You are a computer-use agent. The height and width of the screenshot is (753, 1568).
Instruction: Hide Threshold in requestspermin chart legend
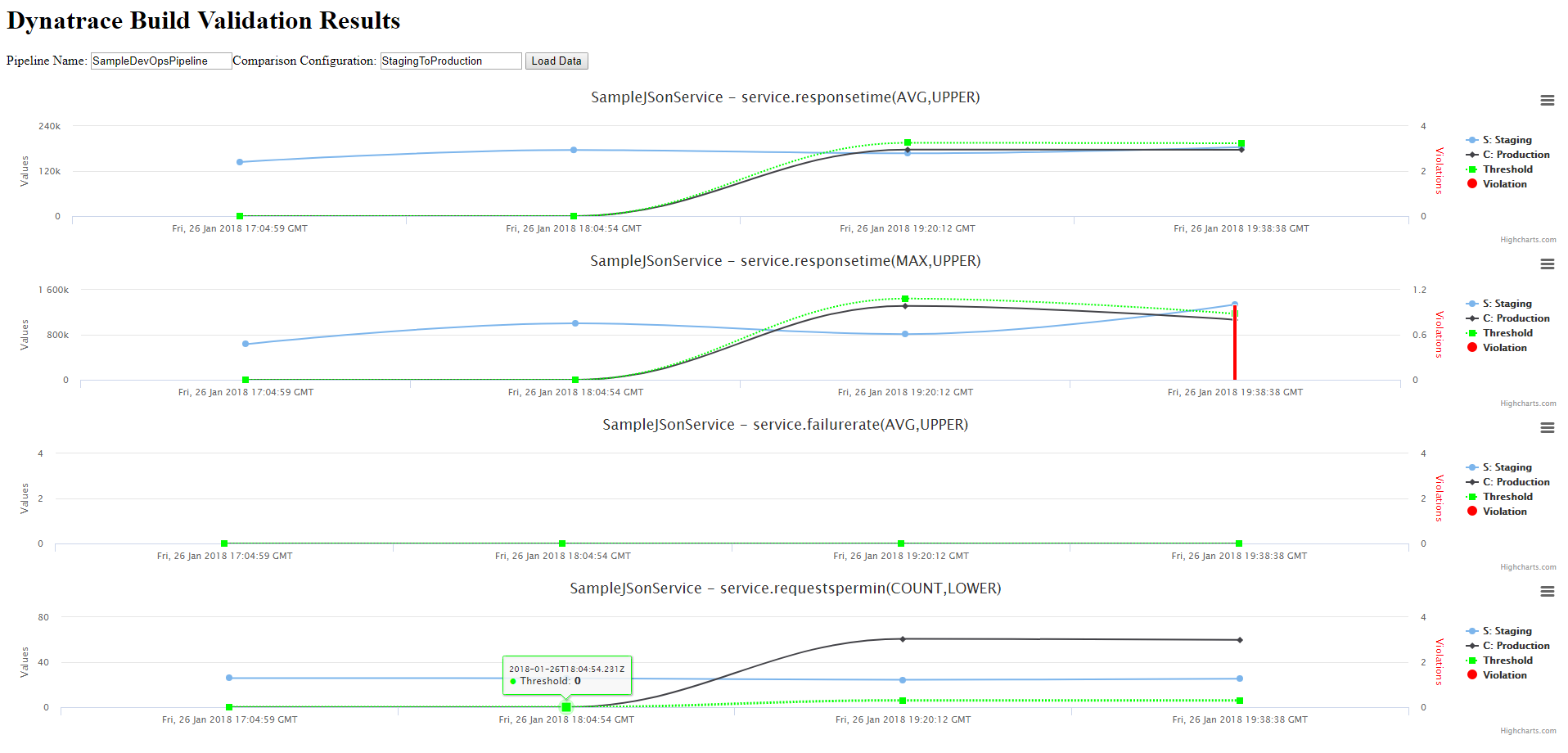[x=1500, y=661]
